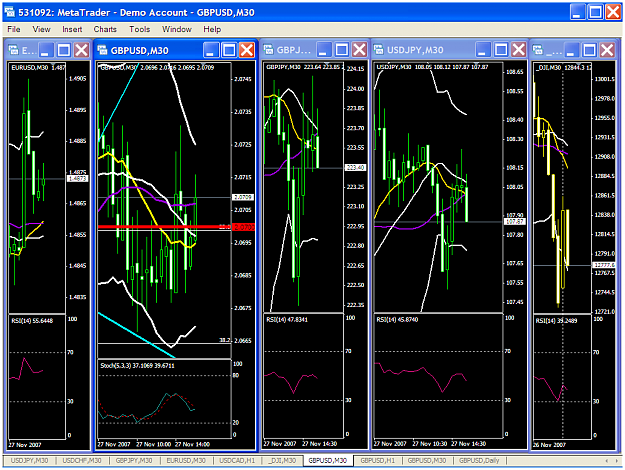Maximize the _DJI chart window
The height and width of the screenshot is (470, 625).
pyautogui.click(x=589, y=50)
